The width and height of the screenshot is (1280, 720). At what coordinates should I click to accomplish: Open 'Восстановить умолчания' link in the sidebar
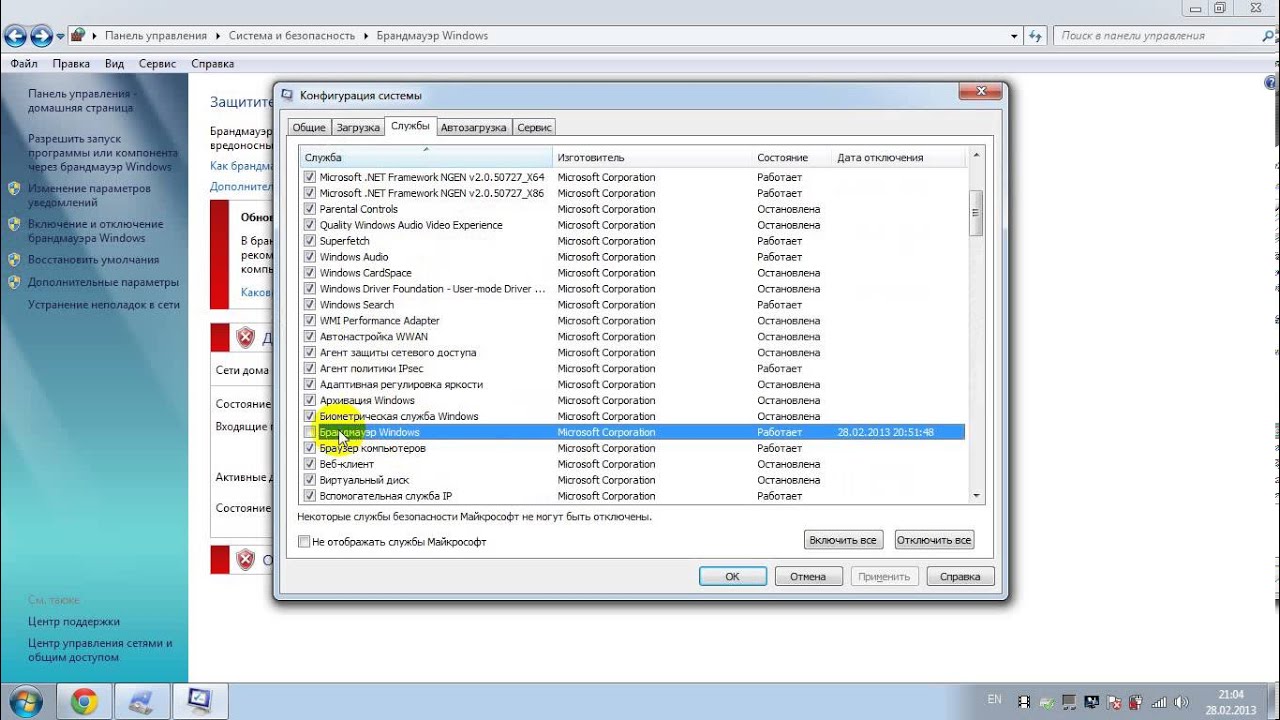click(93, 260)
